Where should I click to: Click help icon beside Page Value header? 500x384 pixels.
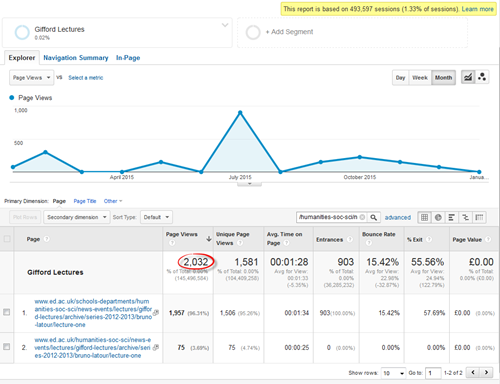tap(488, 239)
